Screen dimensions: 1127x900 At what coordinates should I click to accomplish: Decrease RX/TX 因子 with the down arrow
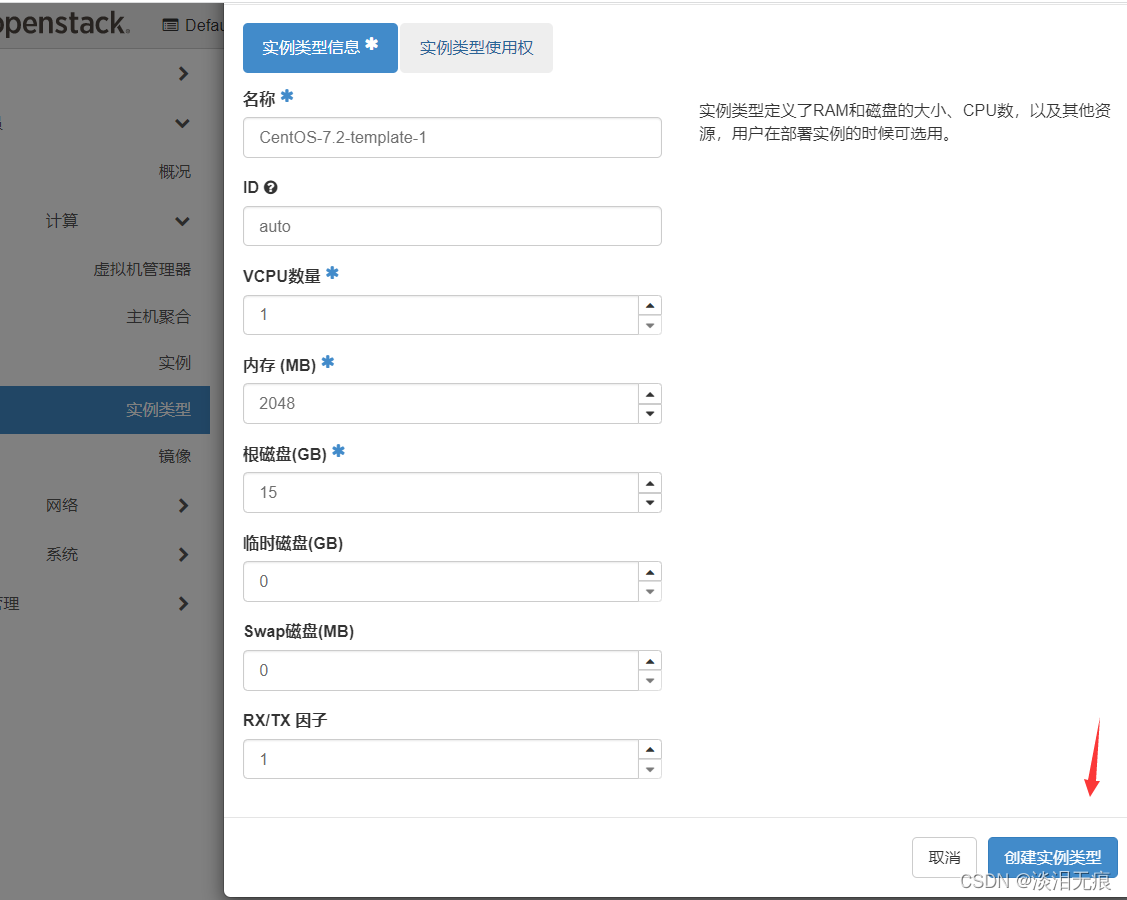(x=651, y=768)
